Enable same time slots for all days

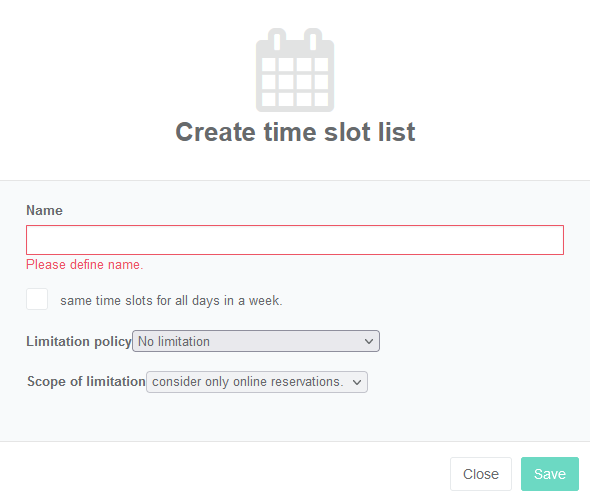coord(37,299)
